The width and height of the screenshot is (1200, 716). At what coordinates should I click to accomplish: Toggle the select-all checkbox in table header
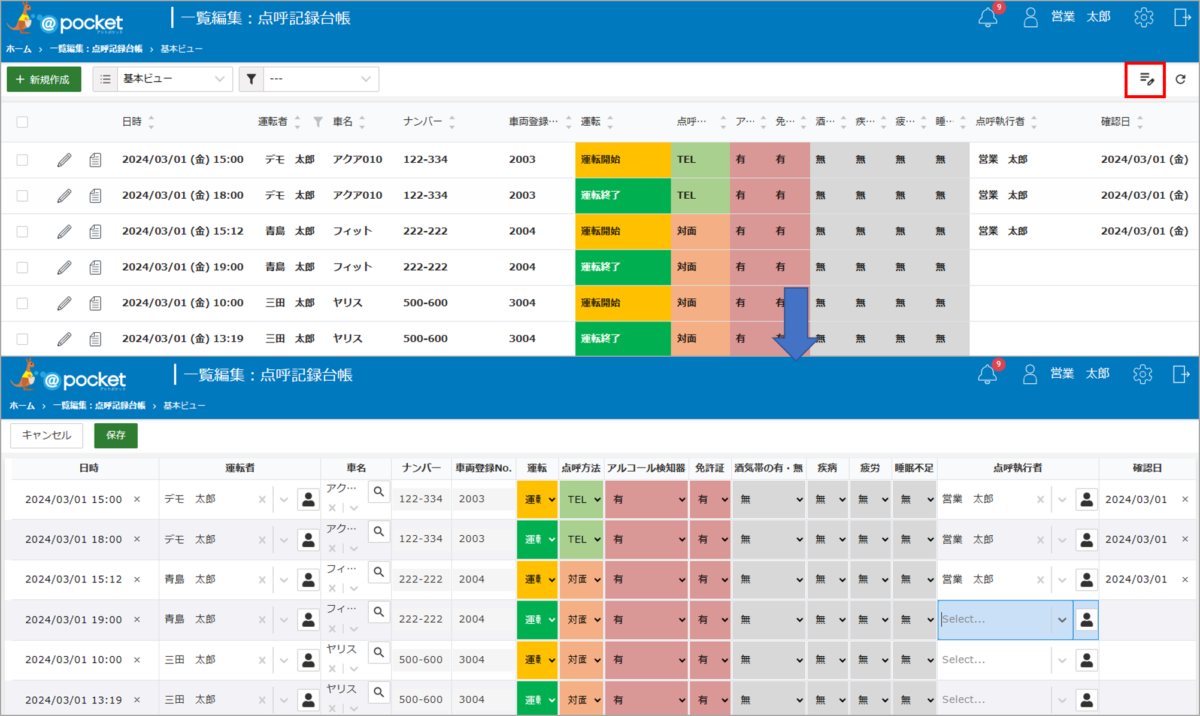[x=22, y=122]
